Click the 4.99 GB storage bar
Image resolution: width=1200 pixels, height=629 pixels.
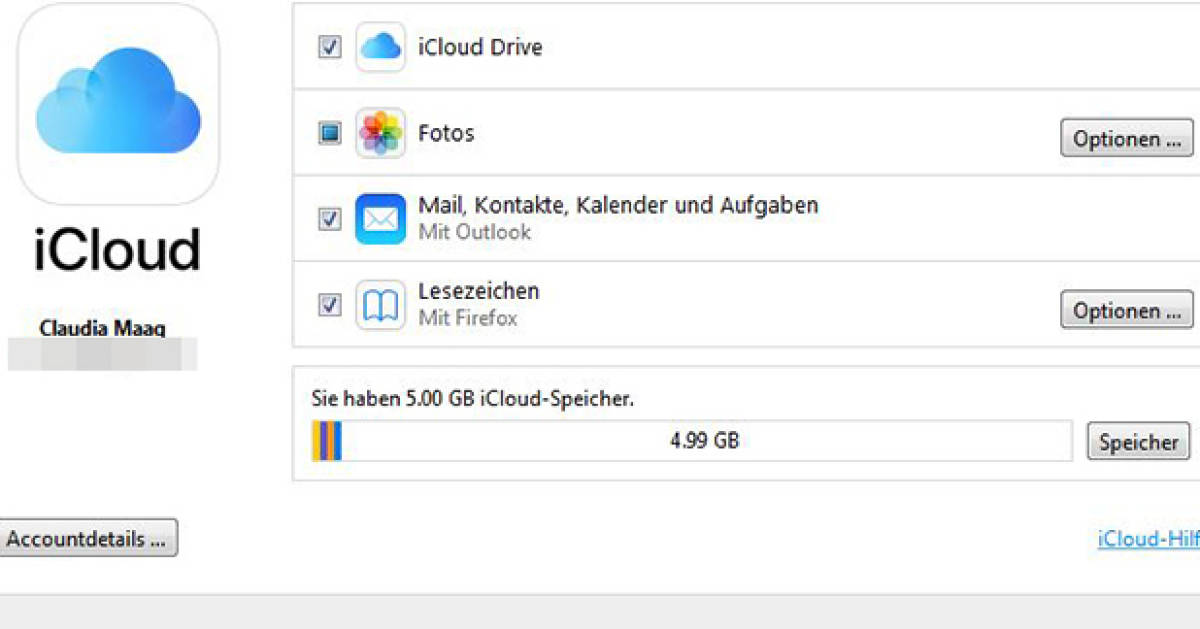(691, 440)
